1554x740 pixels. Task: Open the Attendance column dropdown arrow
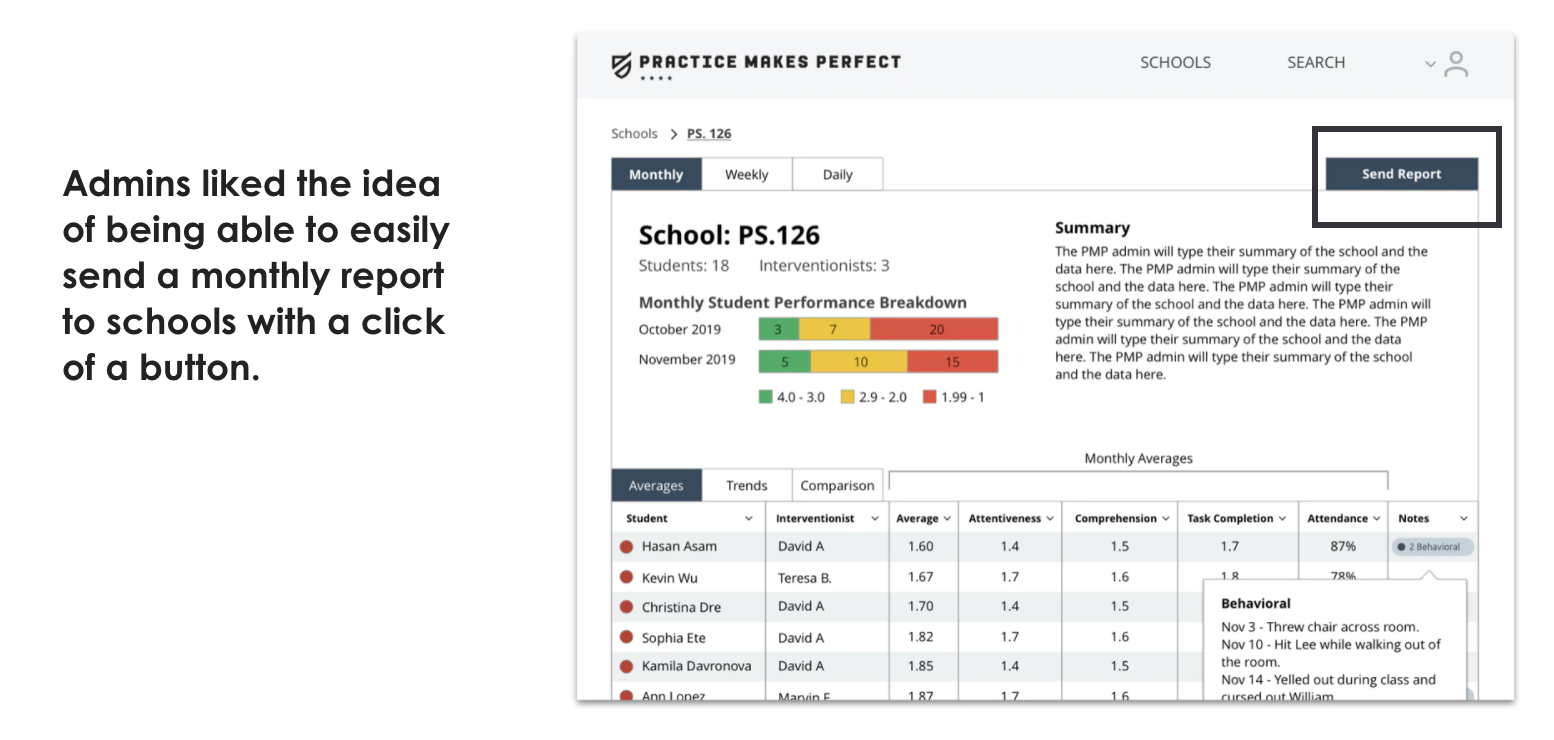tap(1375, 519)
